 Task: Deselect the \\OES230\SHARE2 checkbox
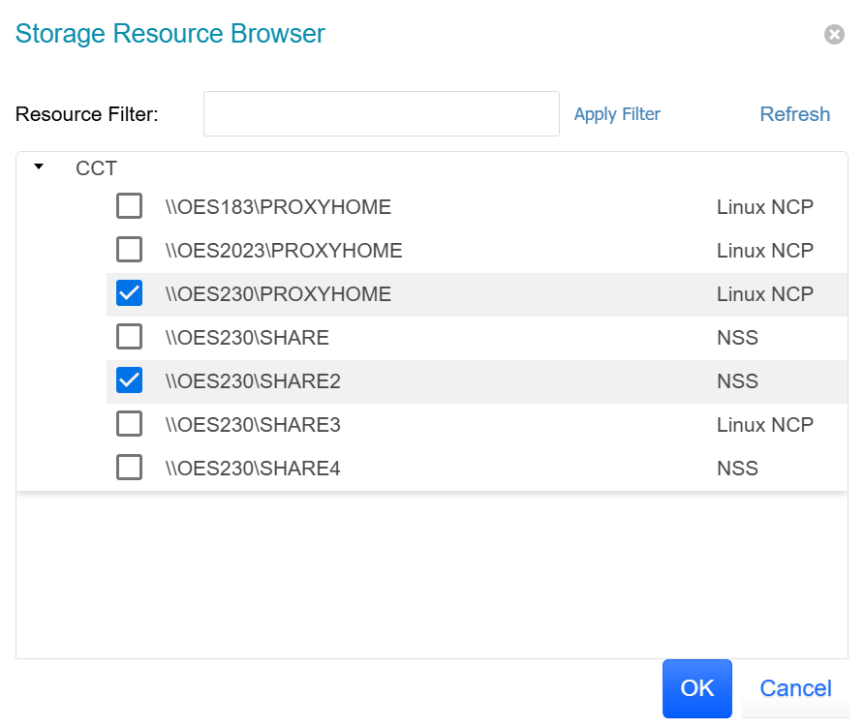pos(129,381)
